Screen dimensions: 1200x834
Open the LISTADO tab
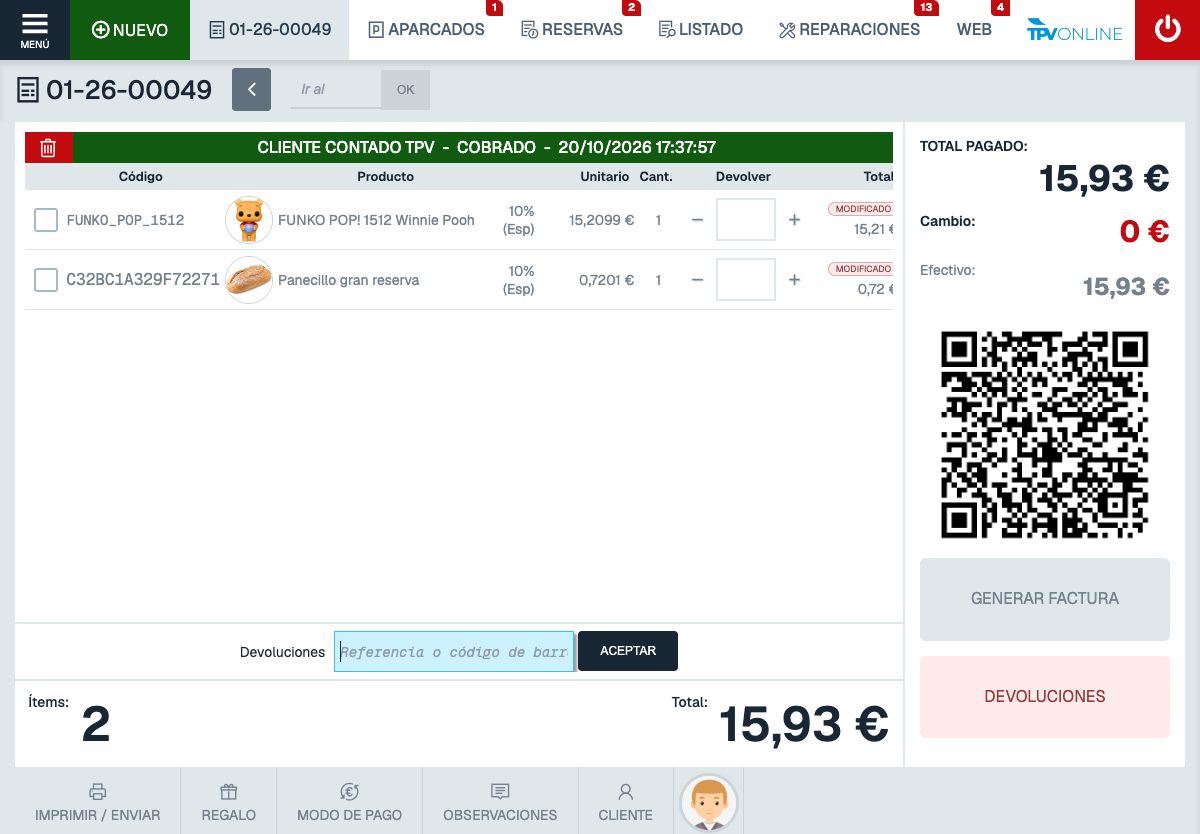[x=701, y=30]
